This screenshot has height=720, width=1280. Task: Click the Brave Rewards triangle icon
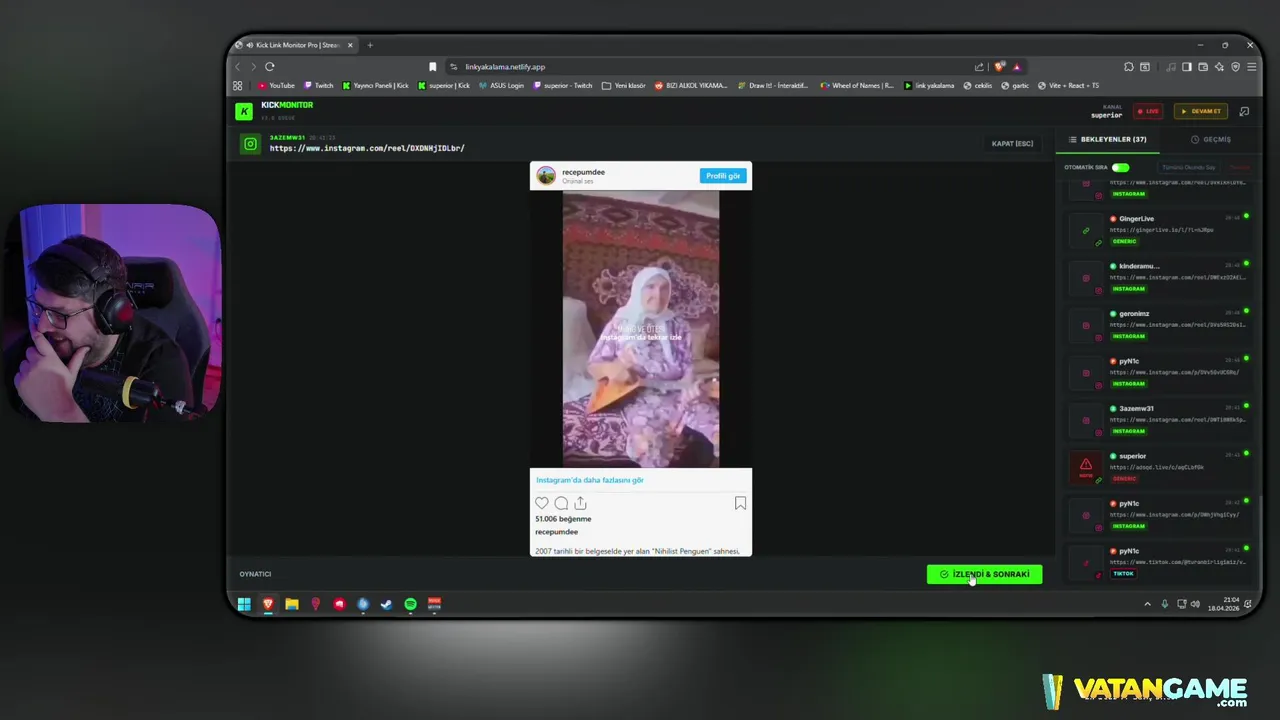click(1016, 67)
